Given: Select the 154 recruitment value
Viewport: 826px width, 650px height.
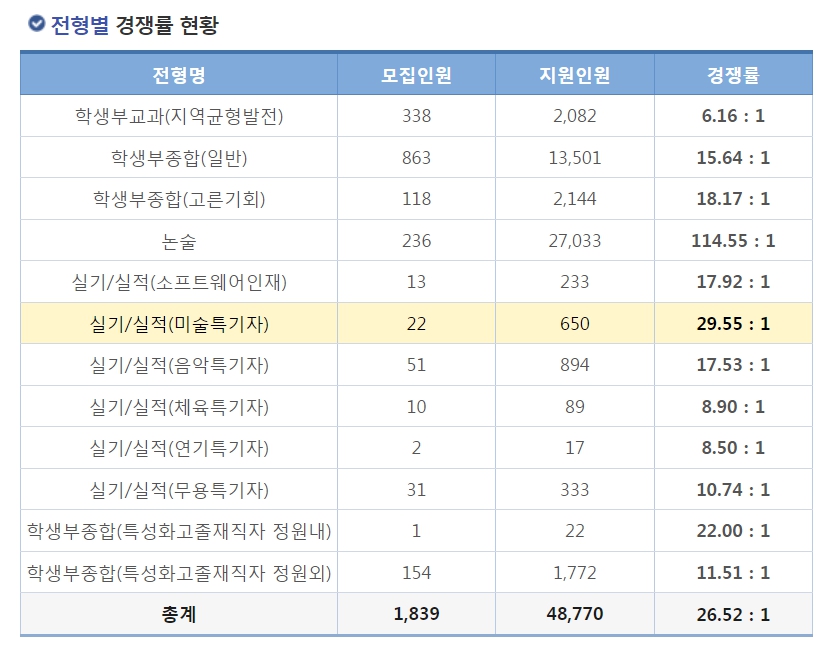Looking at the screenshot, I should point(416,573).
